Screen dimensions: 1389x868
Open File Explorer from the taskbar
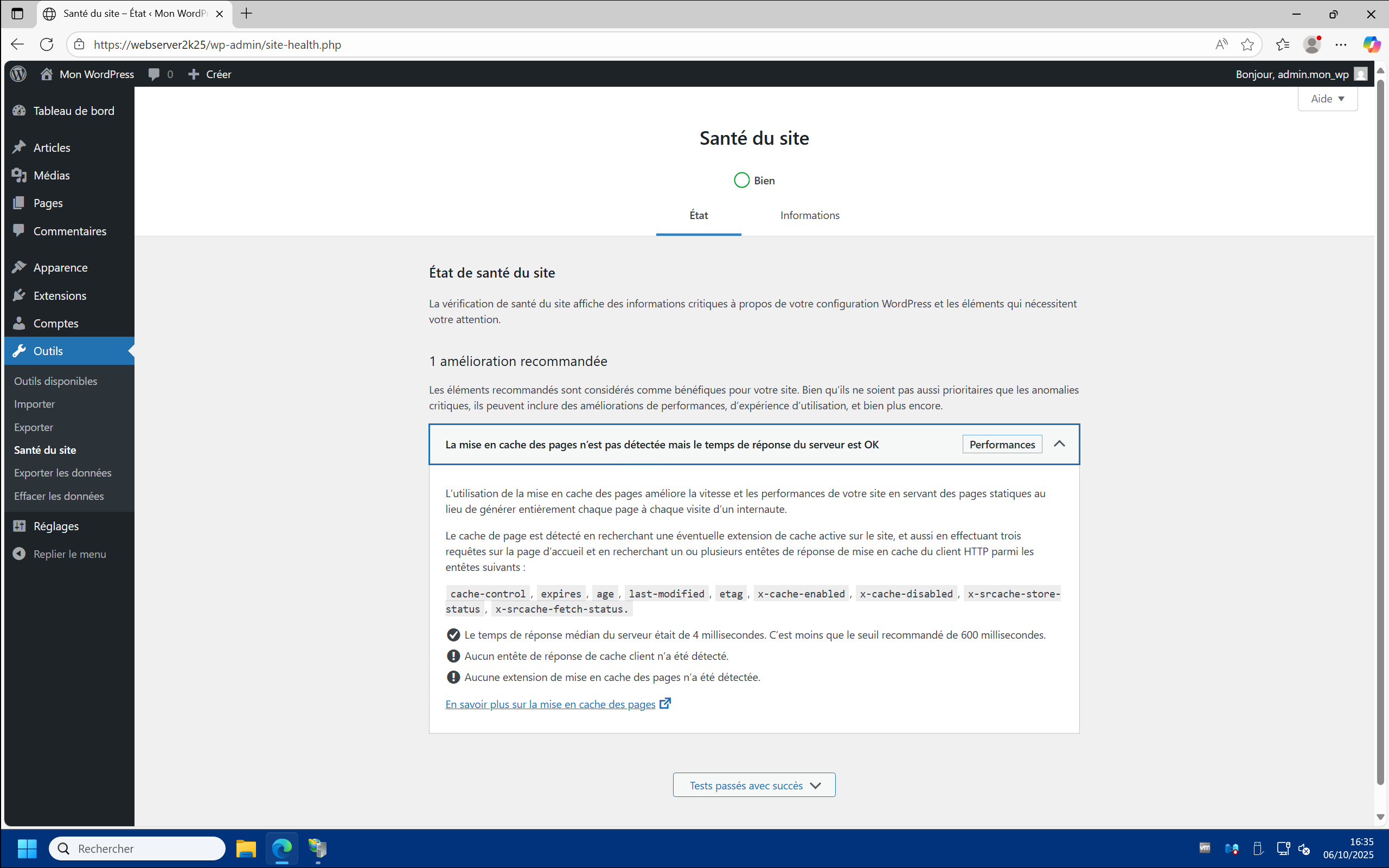tap(246, 848)
